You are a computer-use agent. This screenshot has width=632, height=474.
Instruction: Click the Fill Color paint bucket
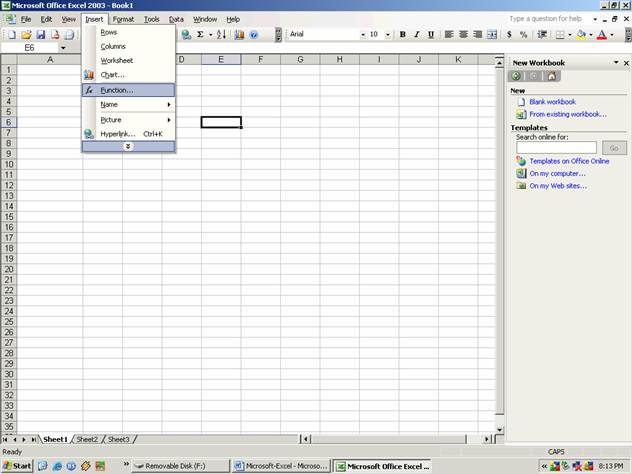pyautogui.click(x=581, y=35)
